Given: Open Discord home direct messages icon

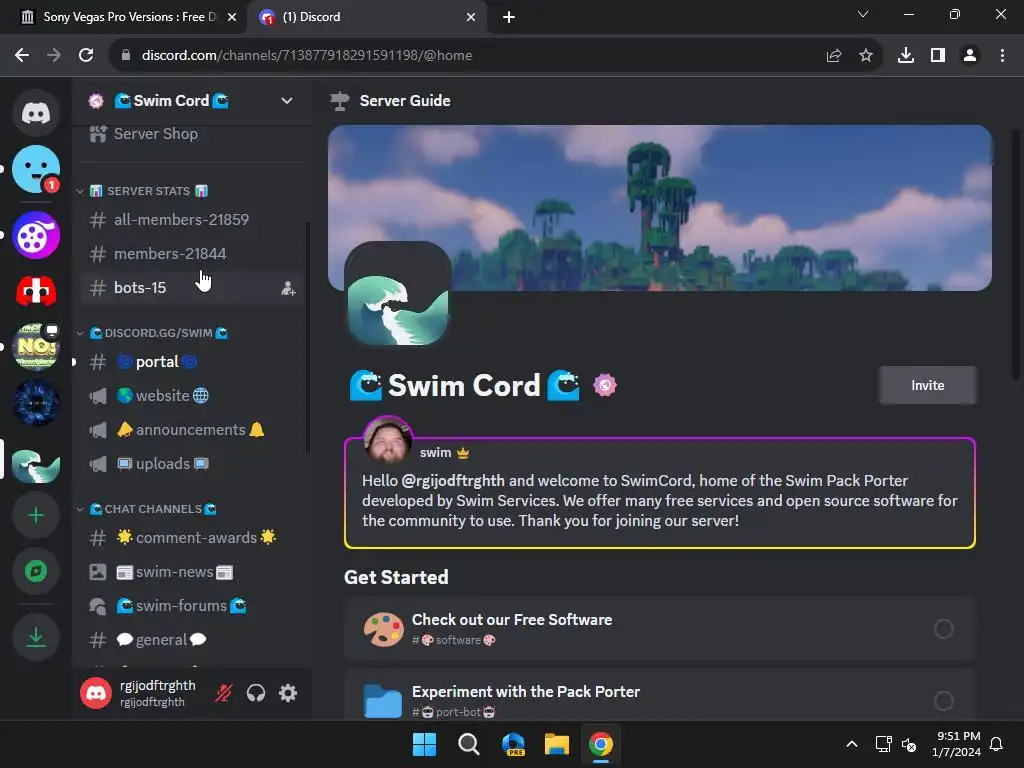Looking at the screenshot, I should (x=36, y=113).
